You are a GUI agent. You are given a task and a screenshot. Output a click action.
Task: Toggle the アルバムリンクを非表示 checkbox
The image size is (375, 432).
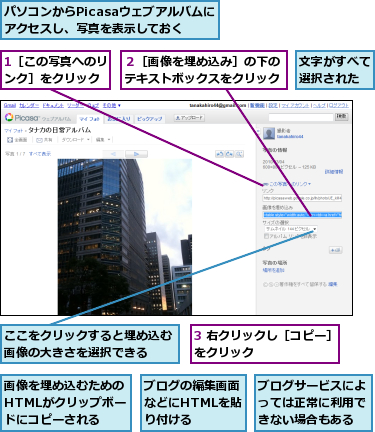click(266, 236)
